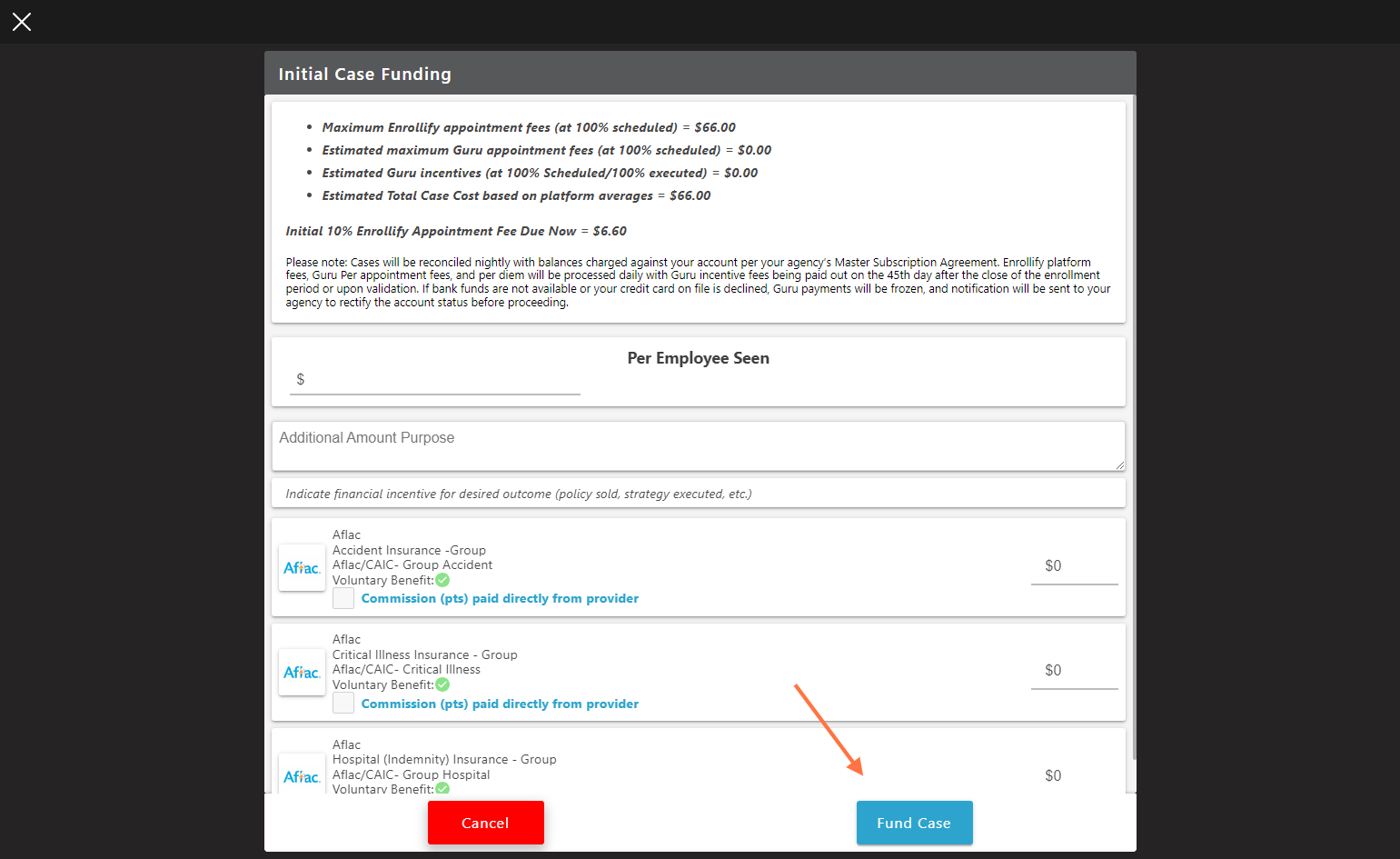The image size is (1400, 859).
Task: Click 'Estimated Guru incentives' bullet
Action: (540, 173)
